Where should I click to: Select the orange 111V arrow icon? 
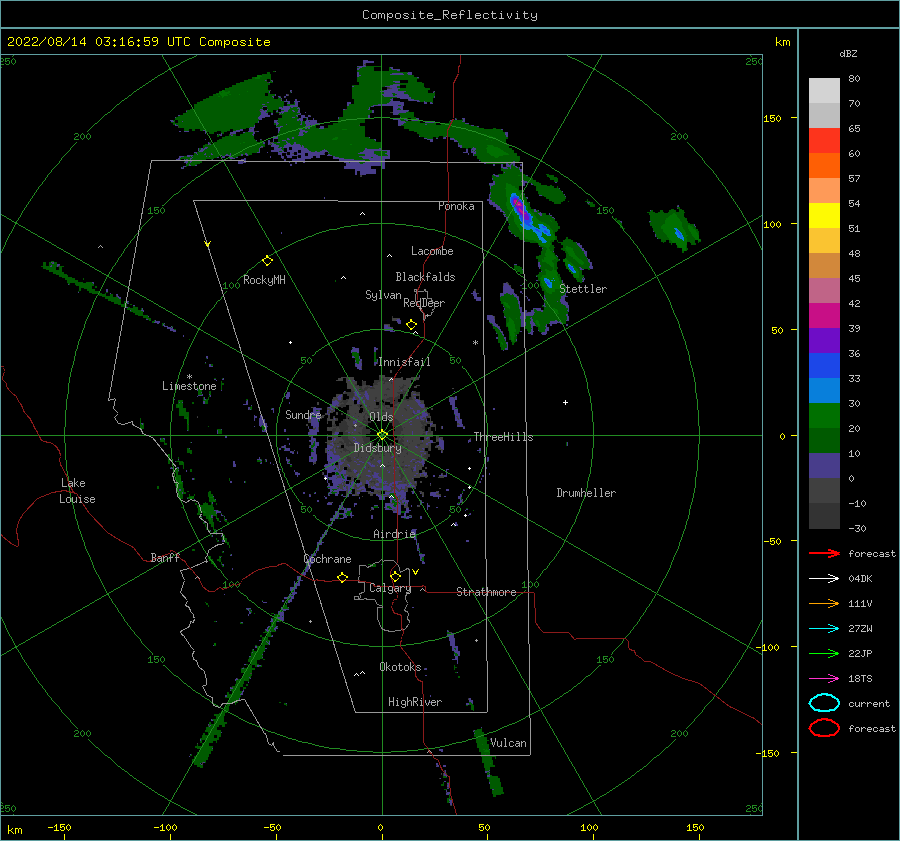pos(824,603)
